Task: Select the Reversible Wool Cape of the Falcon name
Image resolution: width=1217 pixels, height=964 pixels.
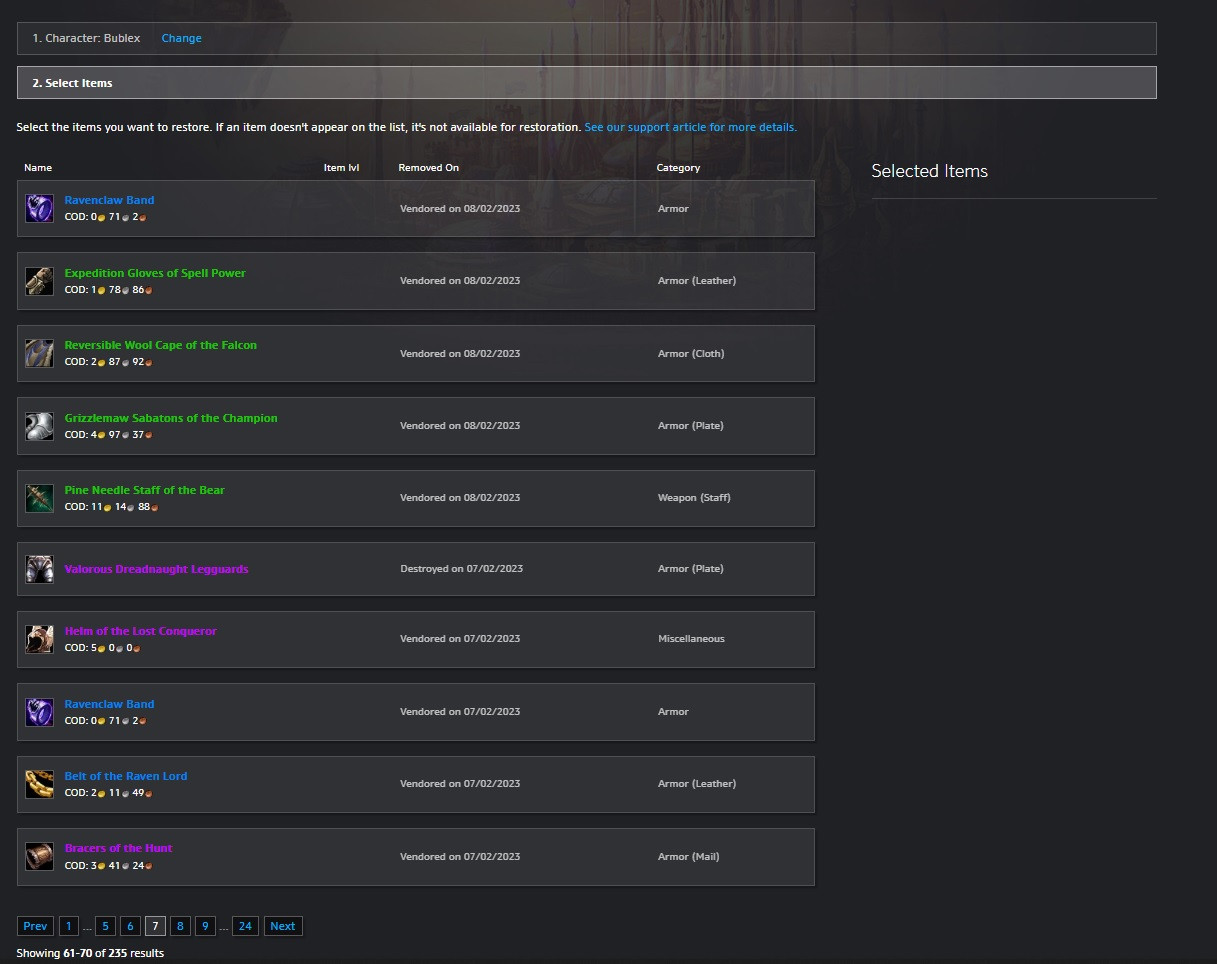Action: coord(161,345)
